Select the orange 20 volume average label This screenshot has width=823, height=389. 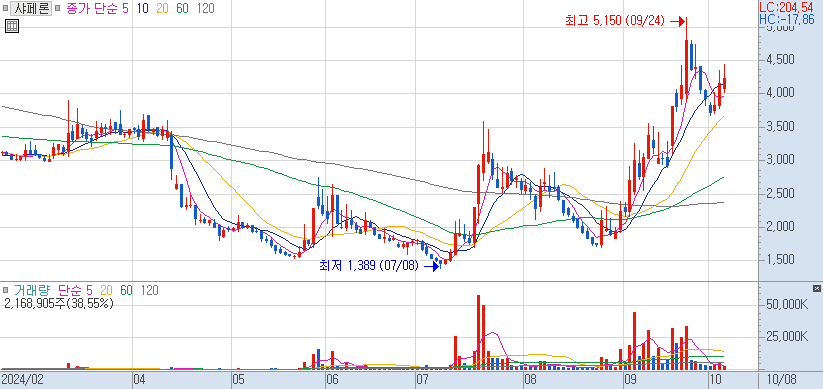107,290
